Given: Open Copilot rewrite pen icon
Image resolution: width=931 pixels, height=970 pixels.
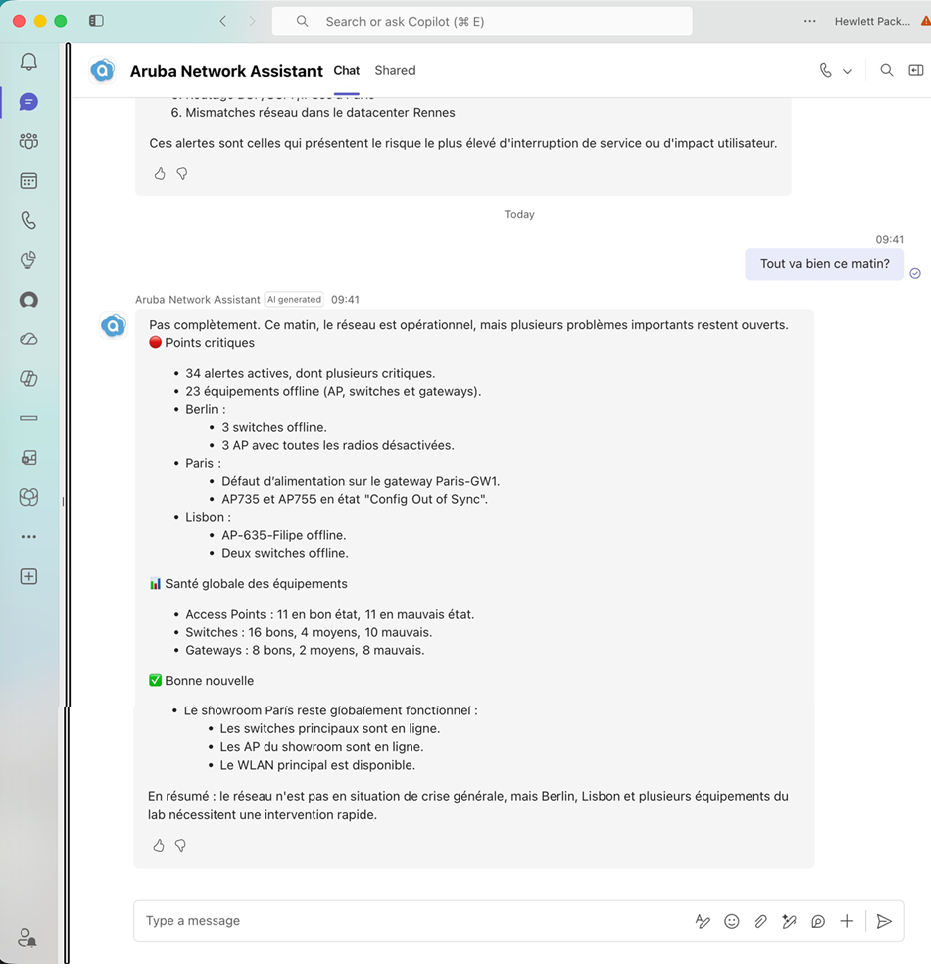Looking at the screenshot, I should click(789, 921).
